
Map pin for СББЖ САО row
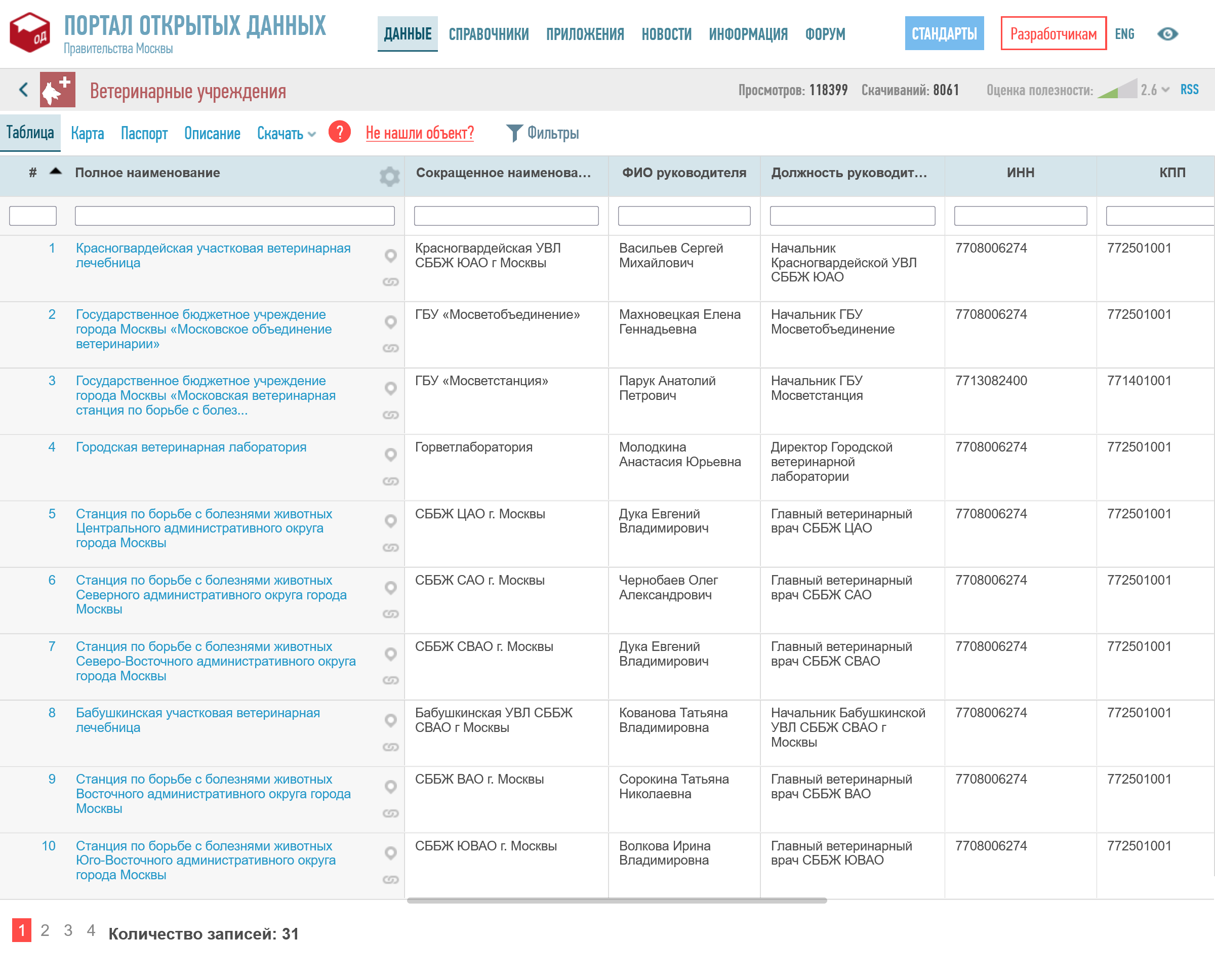(390, 588)
